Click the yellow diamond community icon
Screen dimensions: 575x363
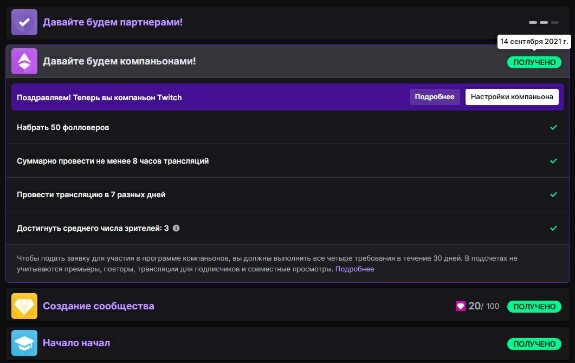click(24, 306)
